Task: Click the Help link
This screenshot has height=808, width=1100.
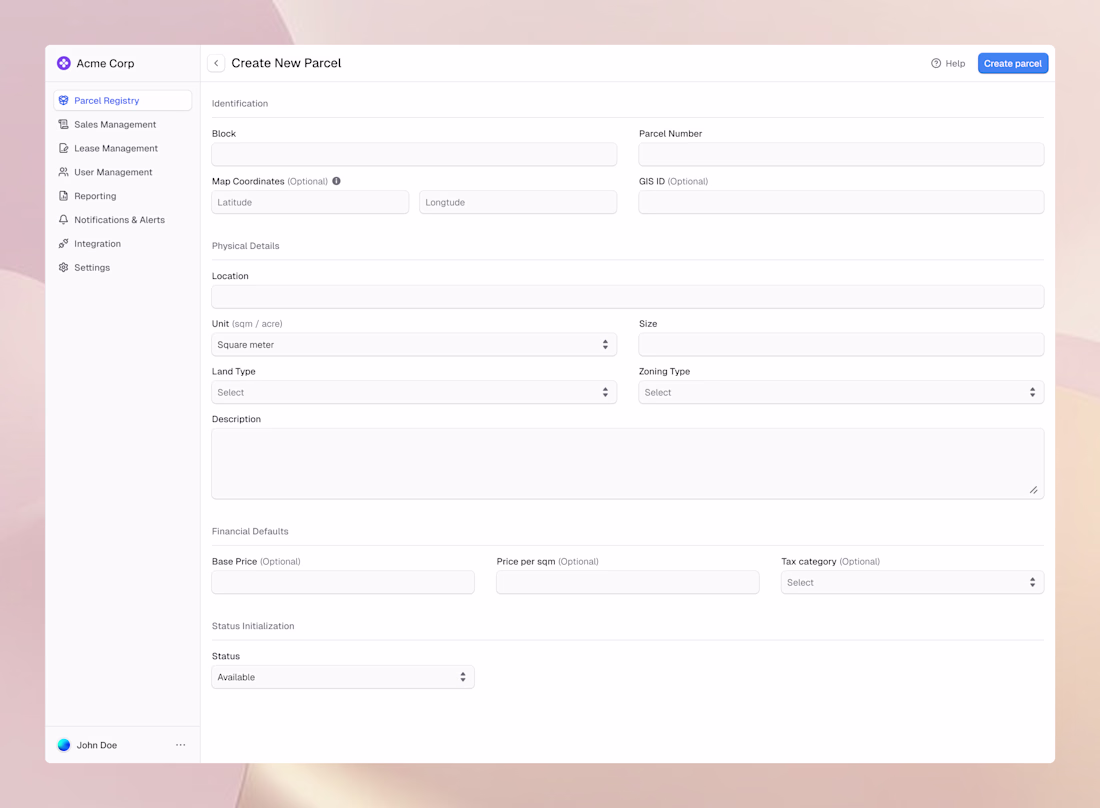Action: pos(948,63)
